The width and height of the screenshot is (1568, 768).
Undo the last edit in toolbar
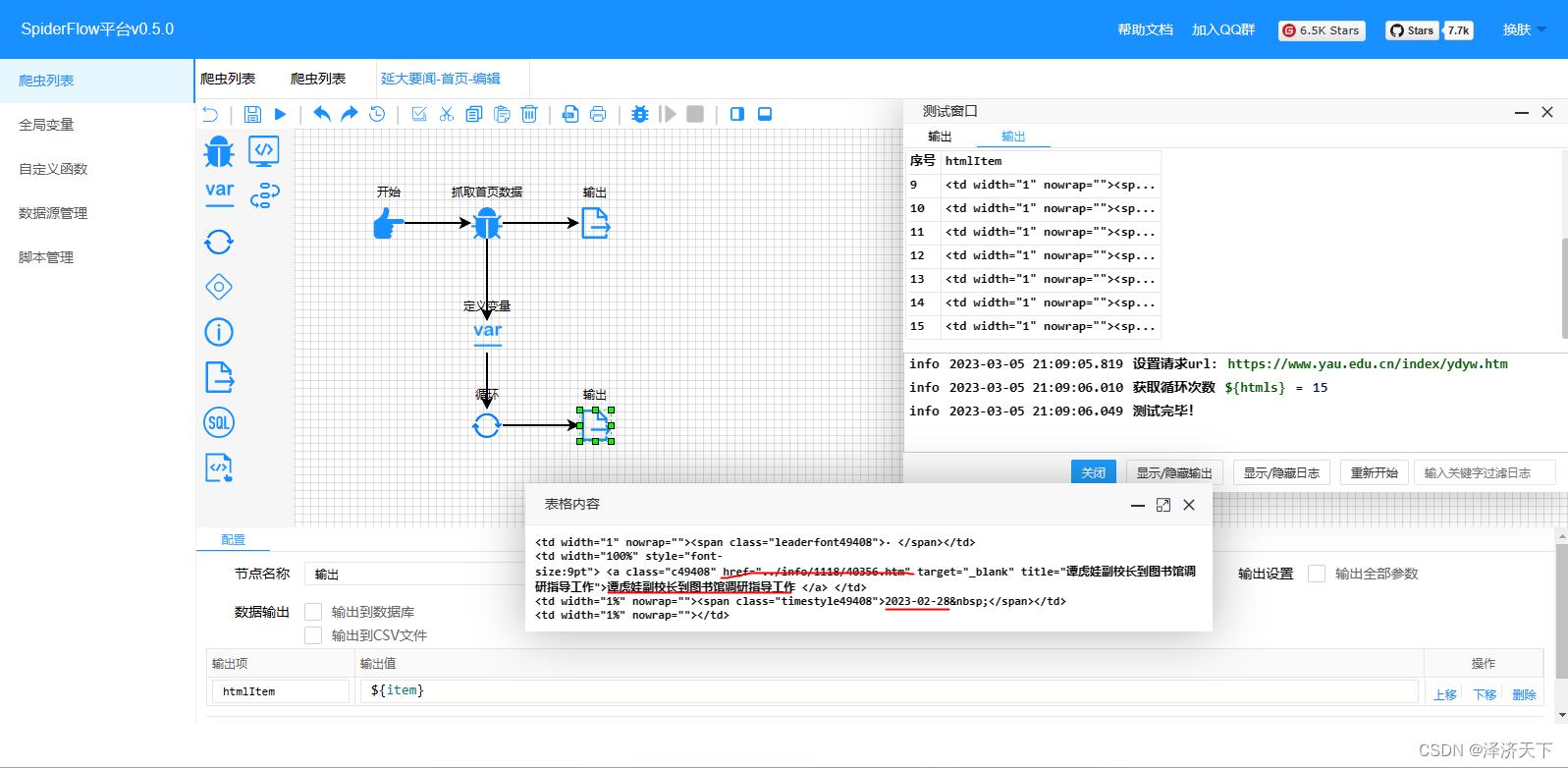click(322, 114)
